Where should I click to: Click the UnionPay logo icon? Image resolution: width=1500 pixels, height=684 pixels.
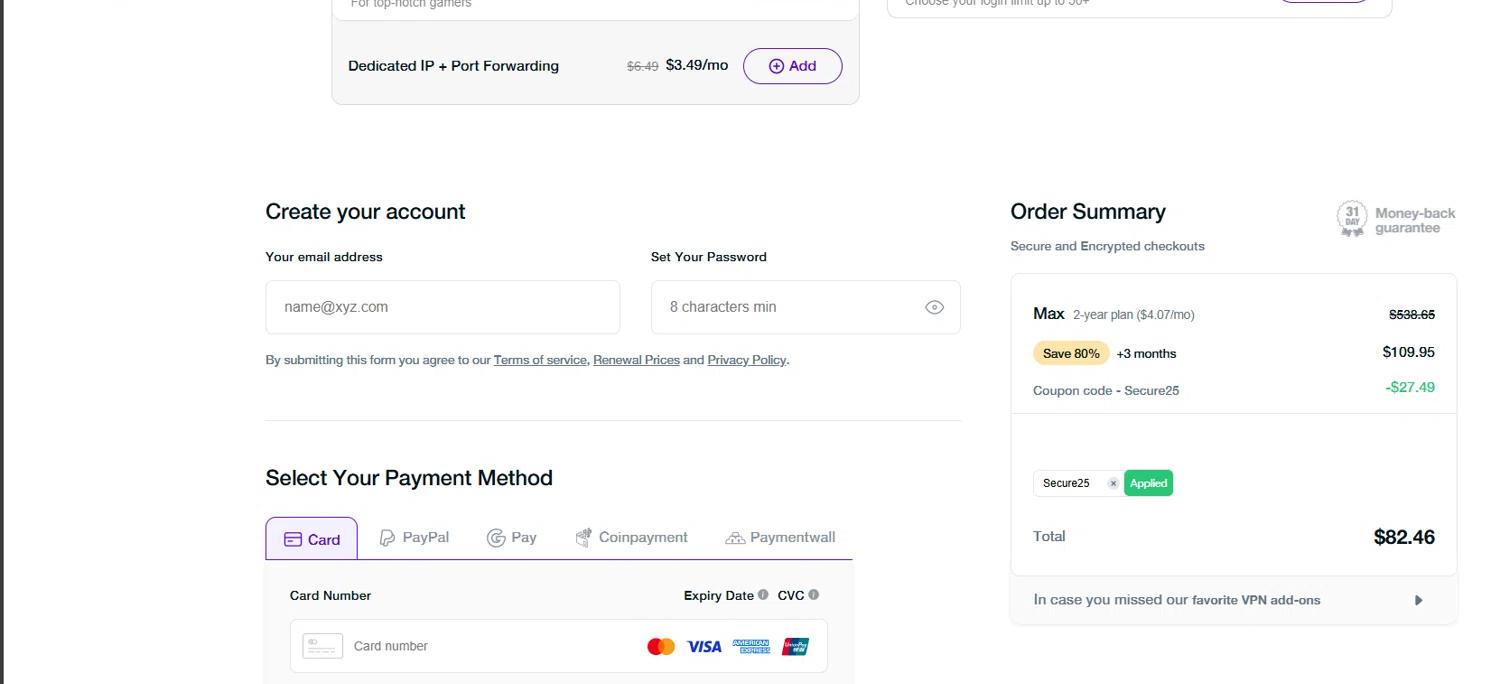(x=795, y=647)
